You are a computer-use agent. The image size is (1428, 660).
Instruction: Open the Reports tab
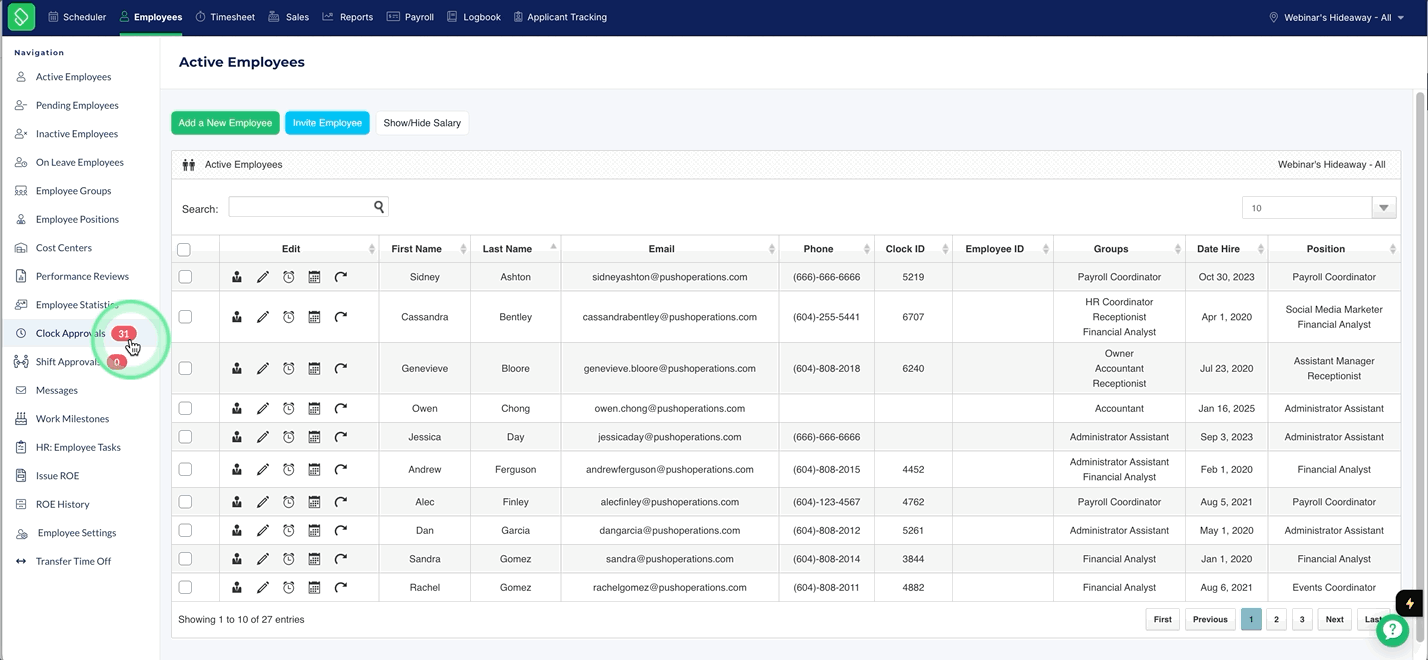(x=348, y=17)
